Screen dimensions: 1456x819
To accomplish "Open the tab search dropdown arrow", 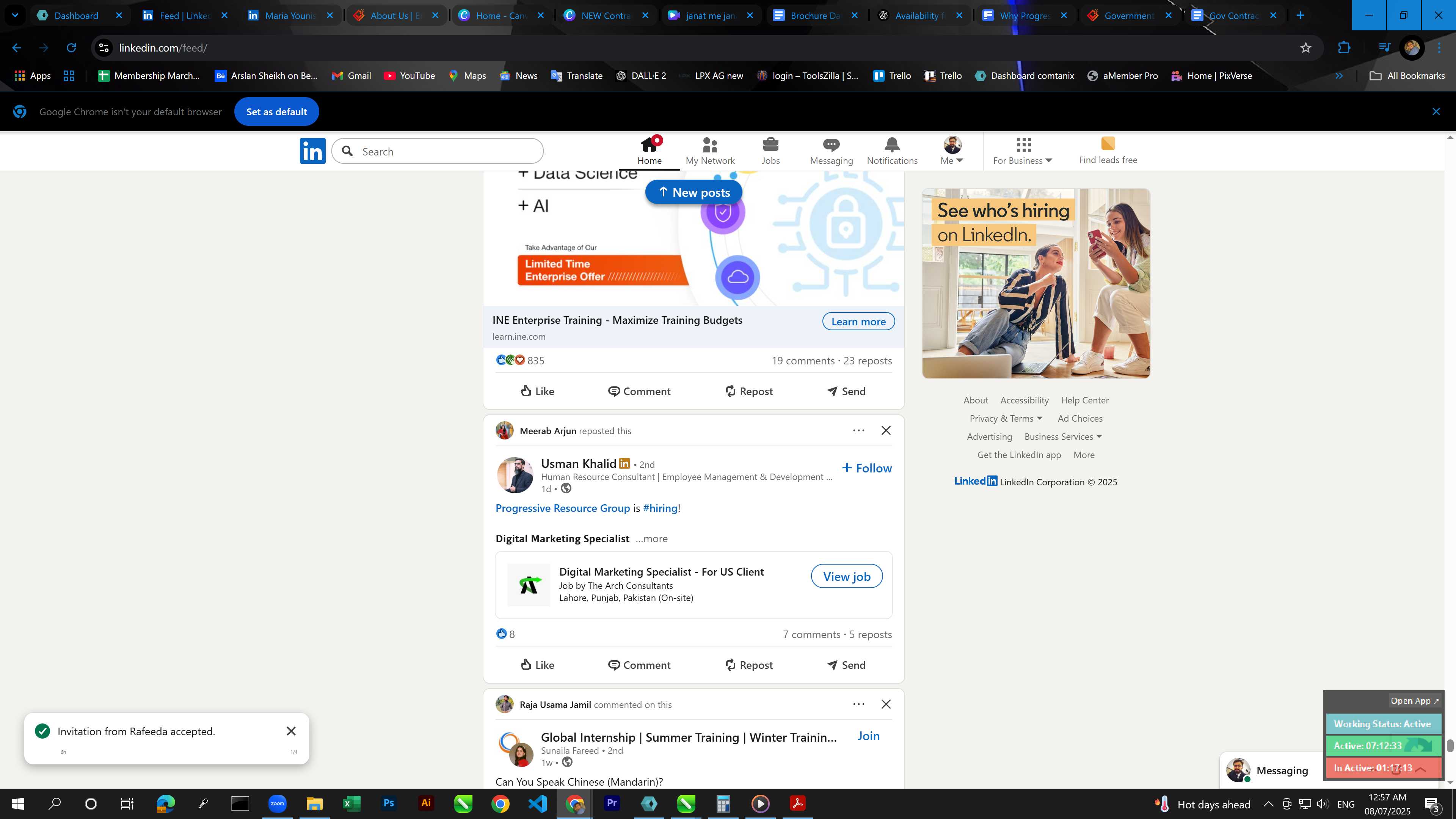I will [x=15, y=15].
